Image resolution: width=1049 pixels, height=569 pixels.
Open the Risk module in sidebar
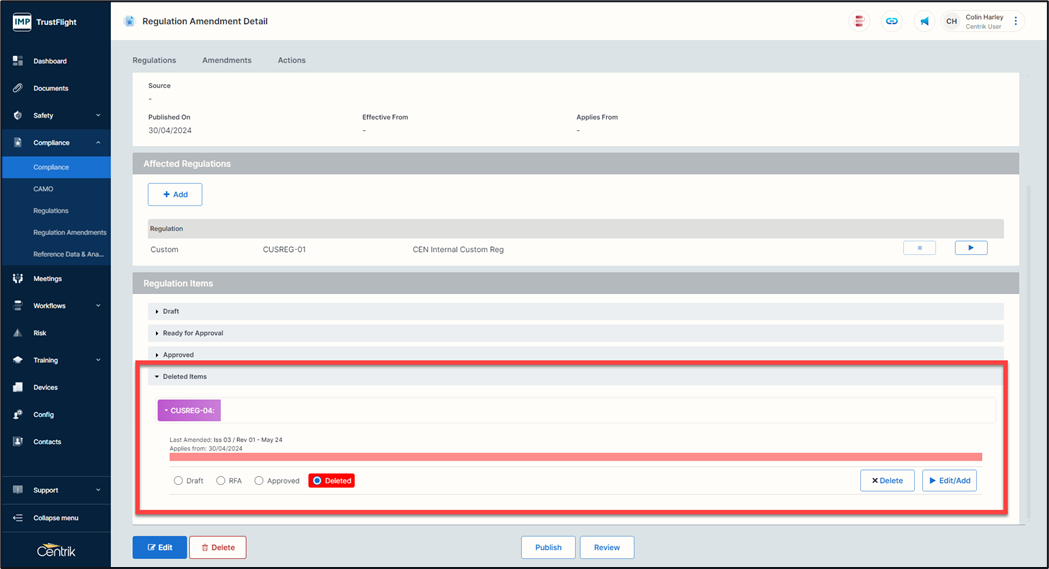click(x=40, y=333)
